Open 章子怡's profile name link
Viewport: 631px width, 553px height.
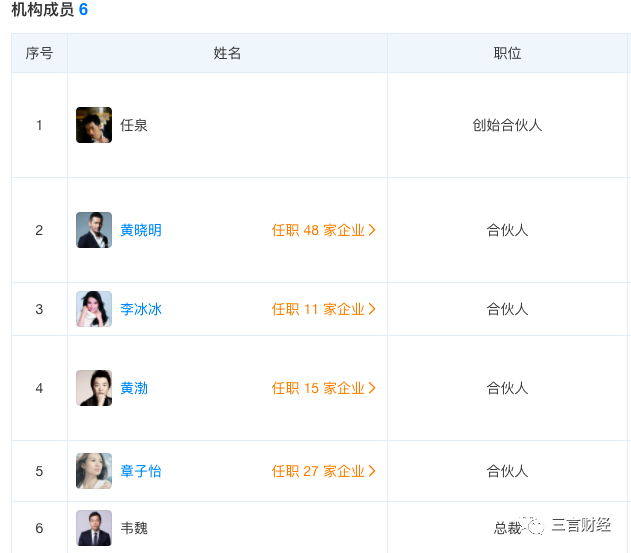pos(141,471)
